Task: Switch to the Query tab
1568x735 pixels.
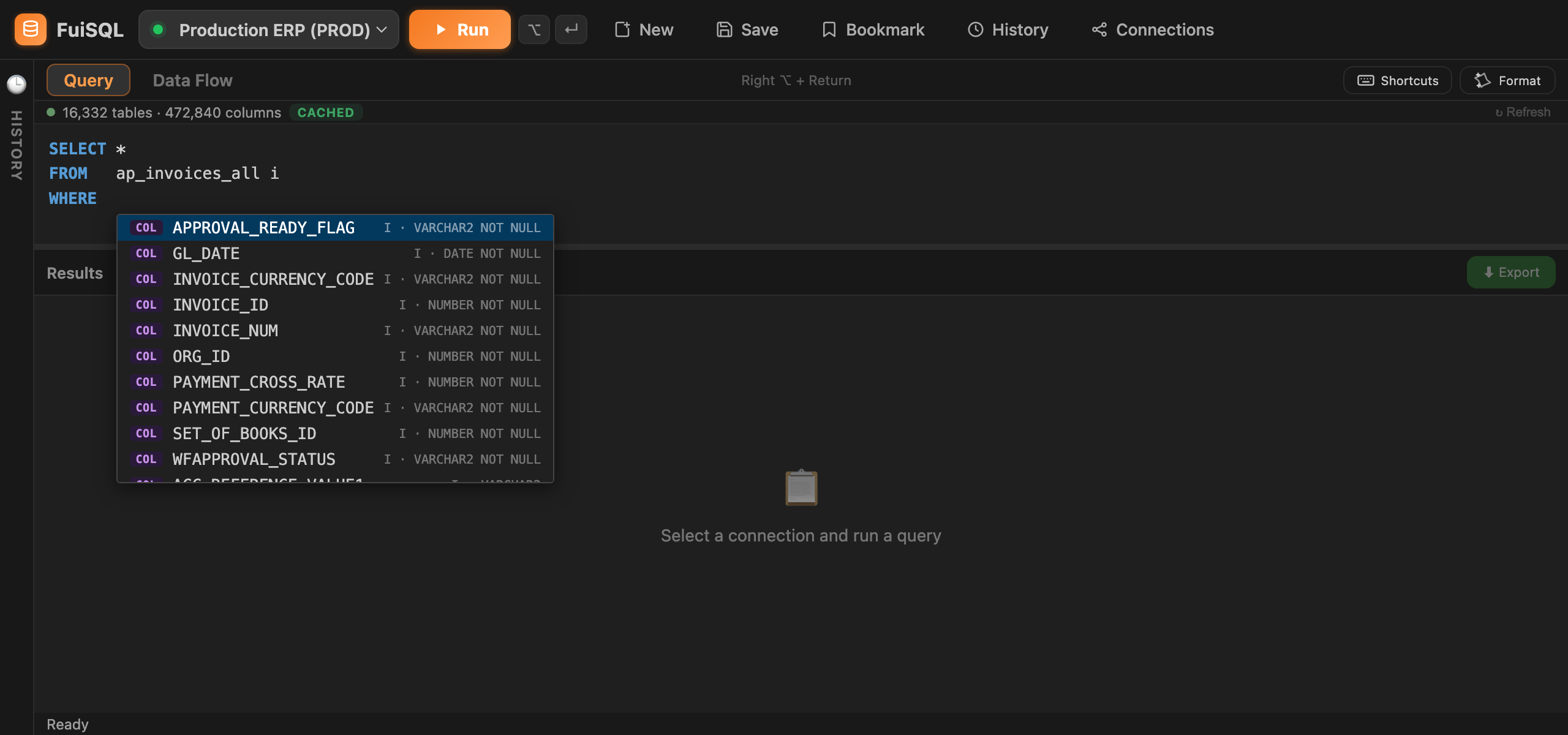Action: (x=88, y=80)
